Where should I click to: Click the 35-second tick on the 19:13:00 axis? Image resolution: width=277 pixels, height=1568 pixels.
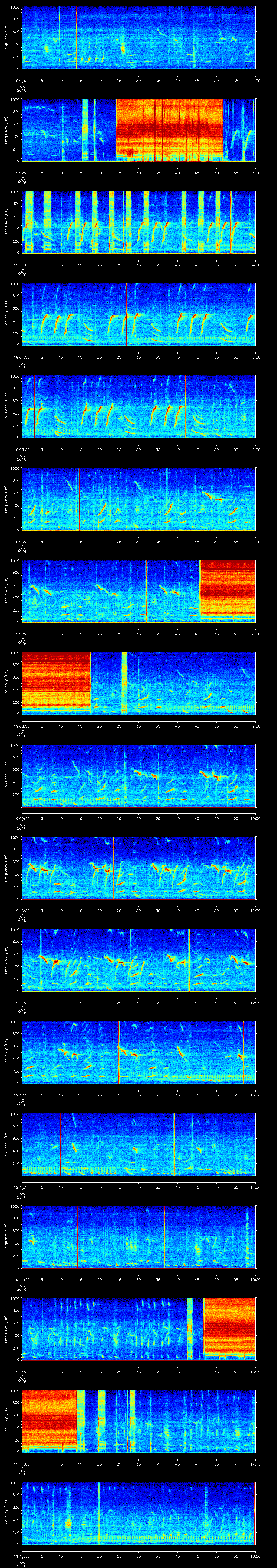click(158, 1187)
